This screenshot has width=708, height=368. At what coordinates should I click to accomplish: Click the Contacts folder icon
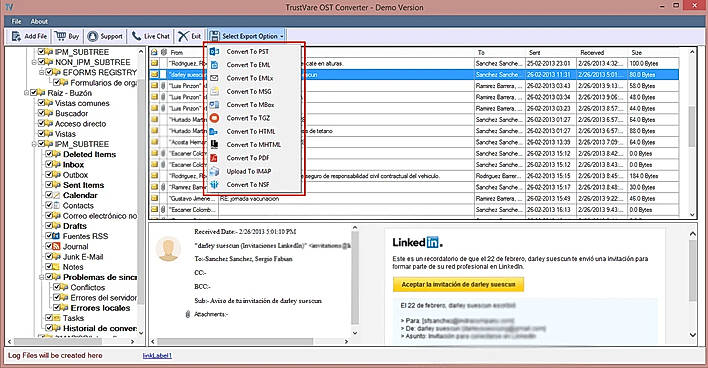pos(56,205)
